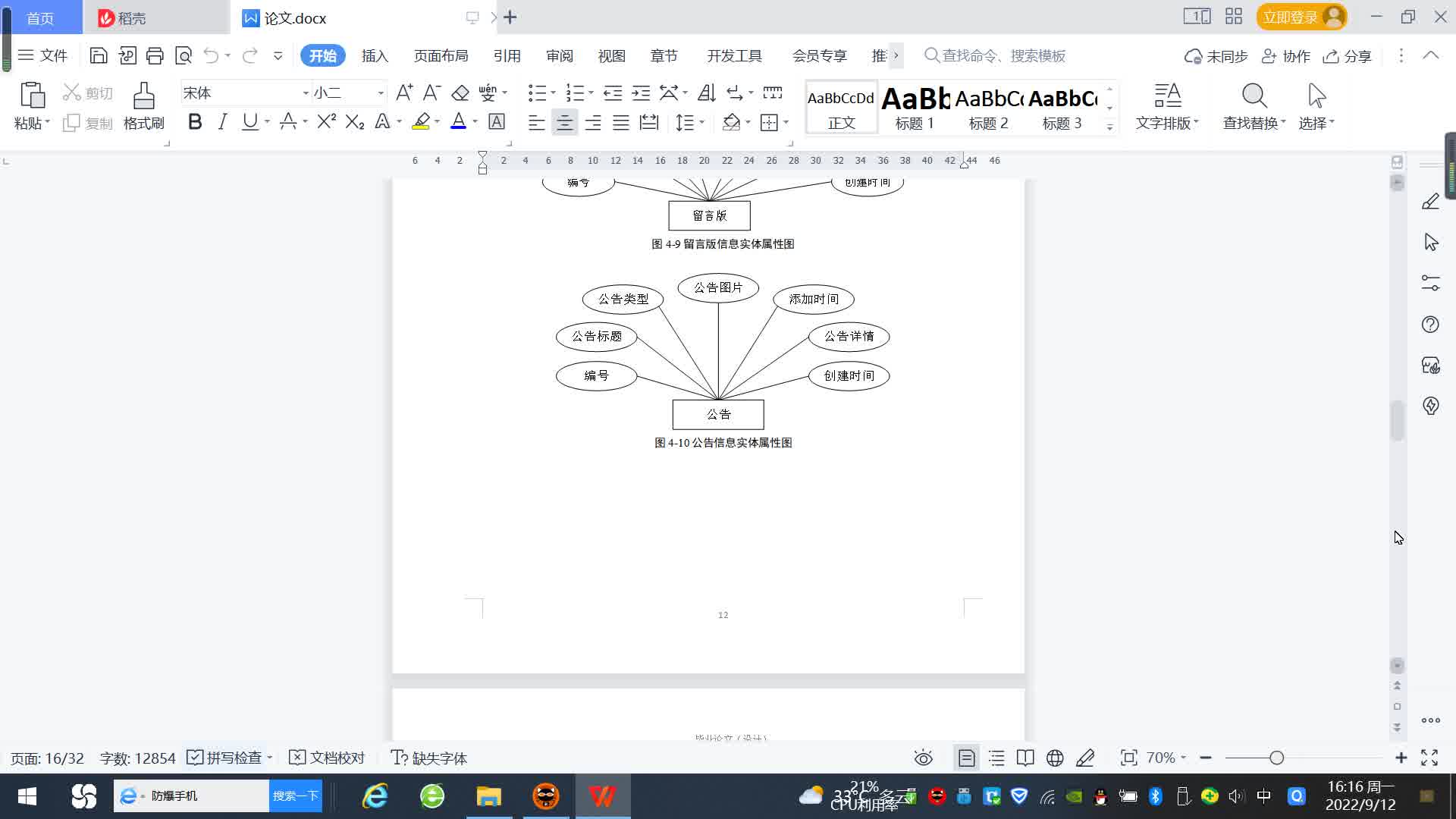Toggle justify alignment
1456x819 pixels.
tap(620, 122)
